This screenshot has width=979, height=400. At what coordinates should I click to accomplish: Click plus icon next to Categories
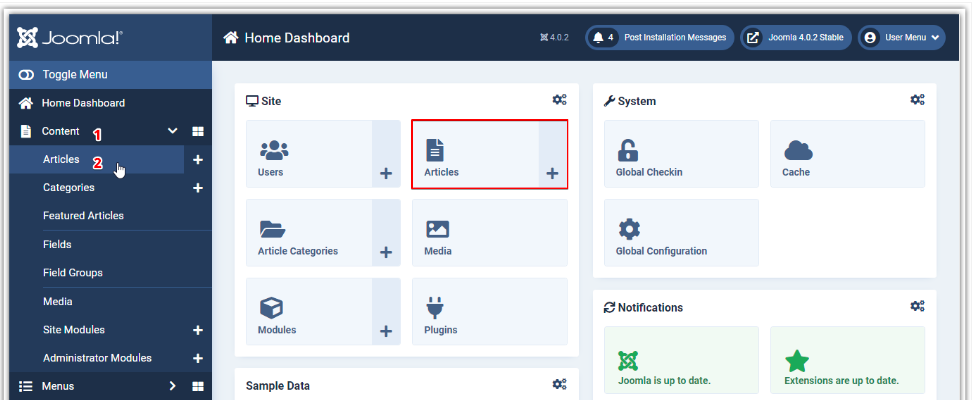point(197,188)
